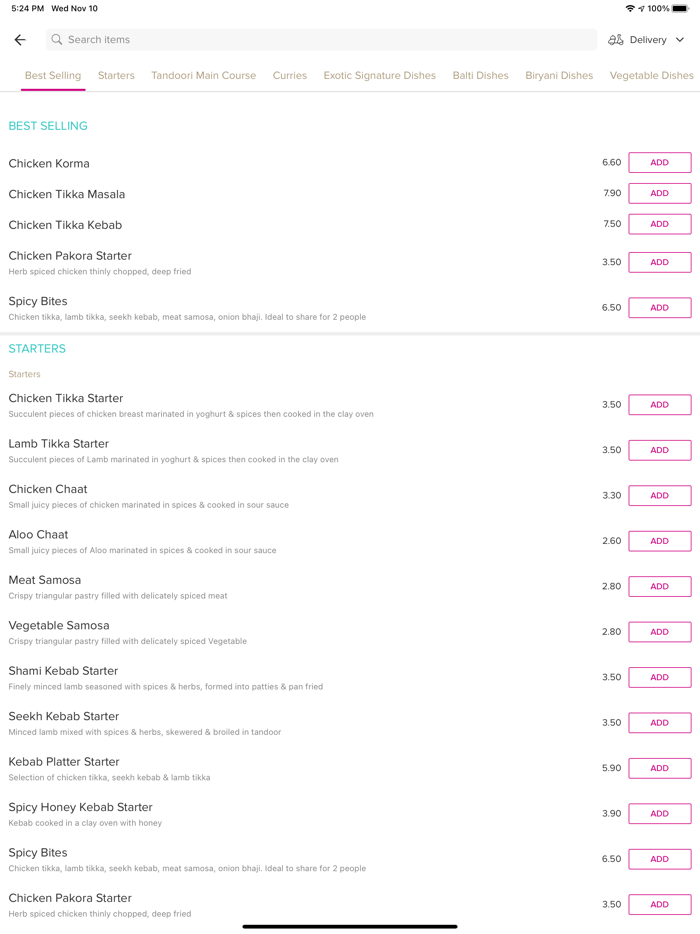Focus the Search items field
This screenshot has height=934, width=700.
click(320, 40)
